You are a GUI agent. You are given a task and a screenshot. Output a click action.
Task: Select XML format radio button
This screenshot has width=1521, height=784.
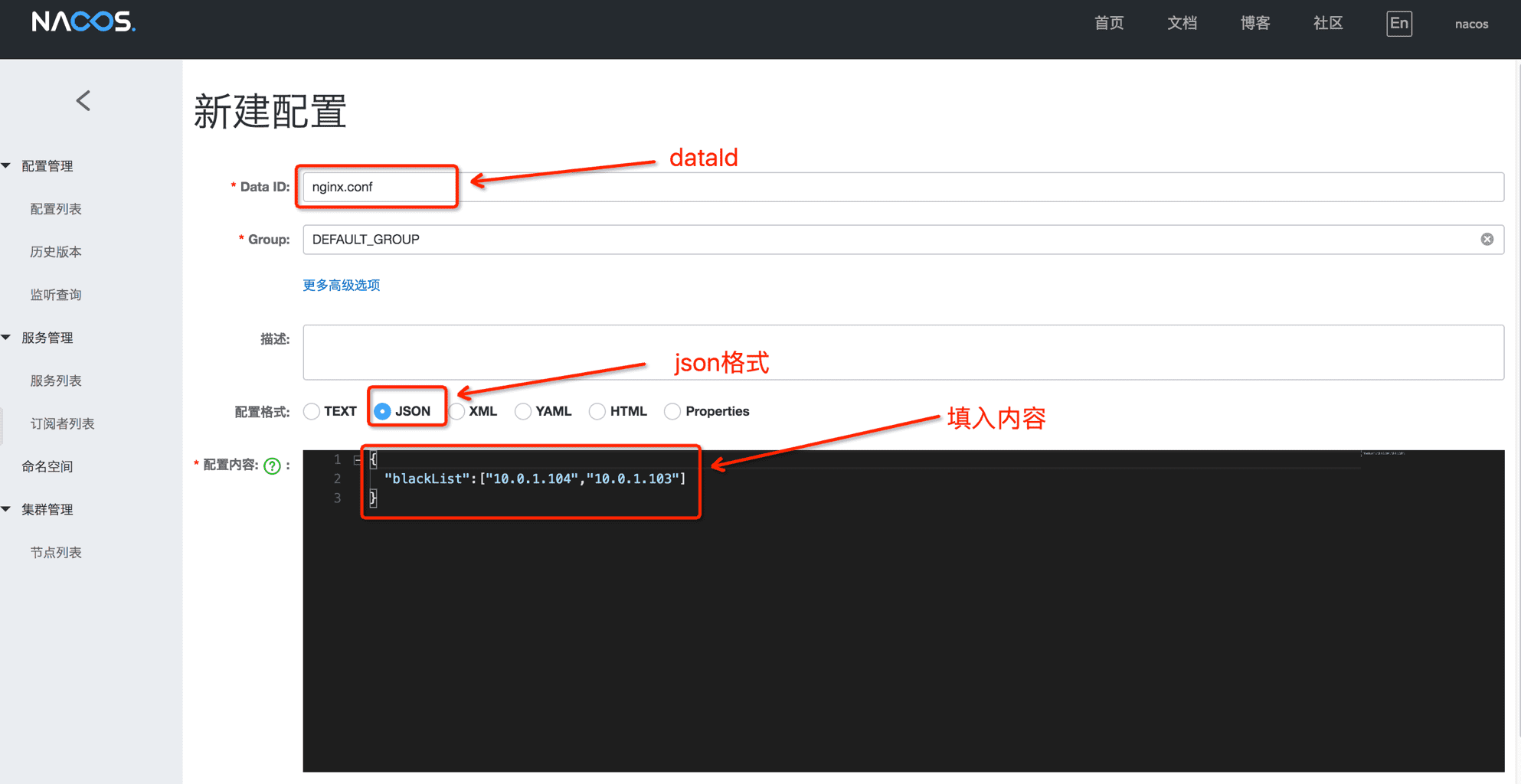[457, 412]
